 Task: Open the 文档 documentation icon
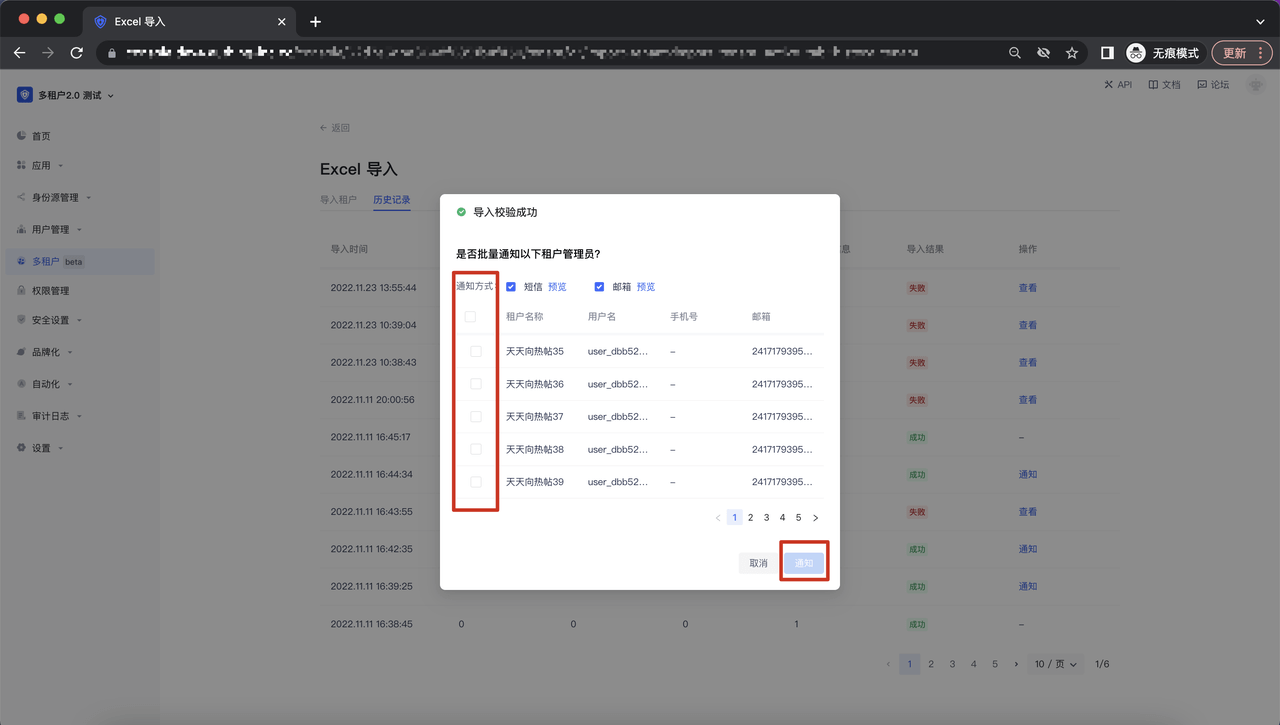(x=1153, y=85)
